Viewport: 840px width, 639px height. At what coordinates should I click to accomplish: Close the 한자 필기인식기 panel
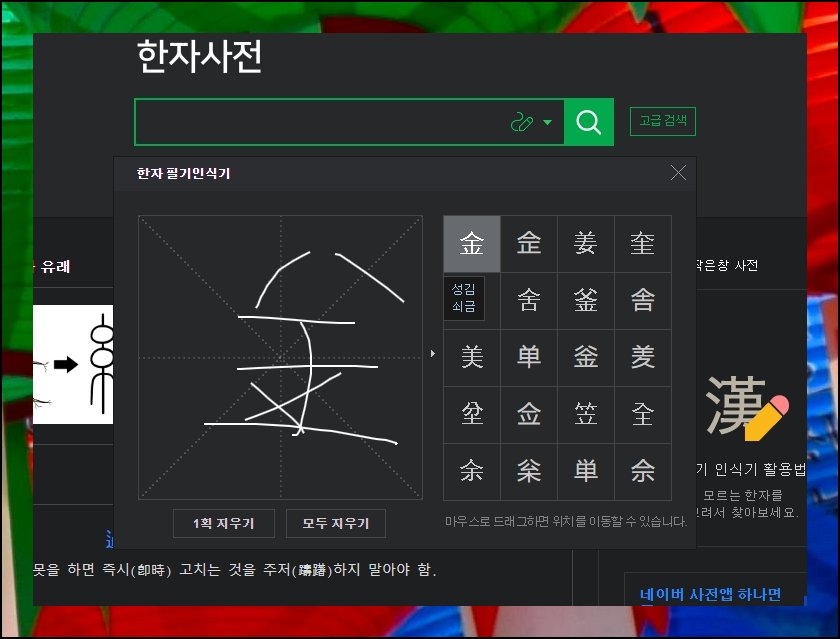click(x=678, y=173)
